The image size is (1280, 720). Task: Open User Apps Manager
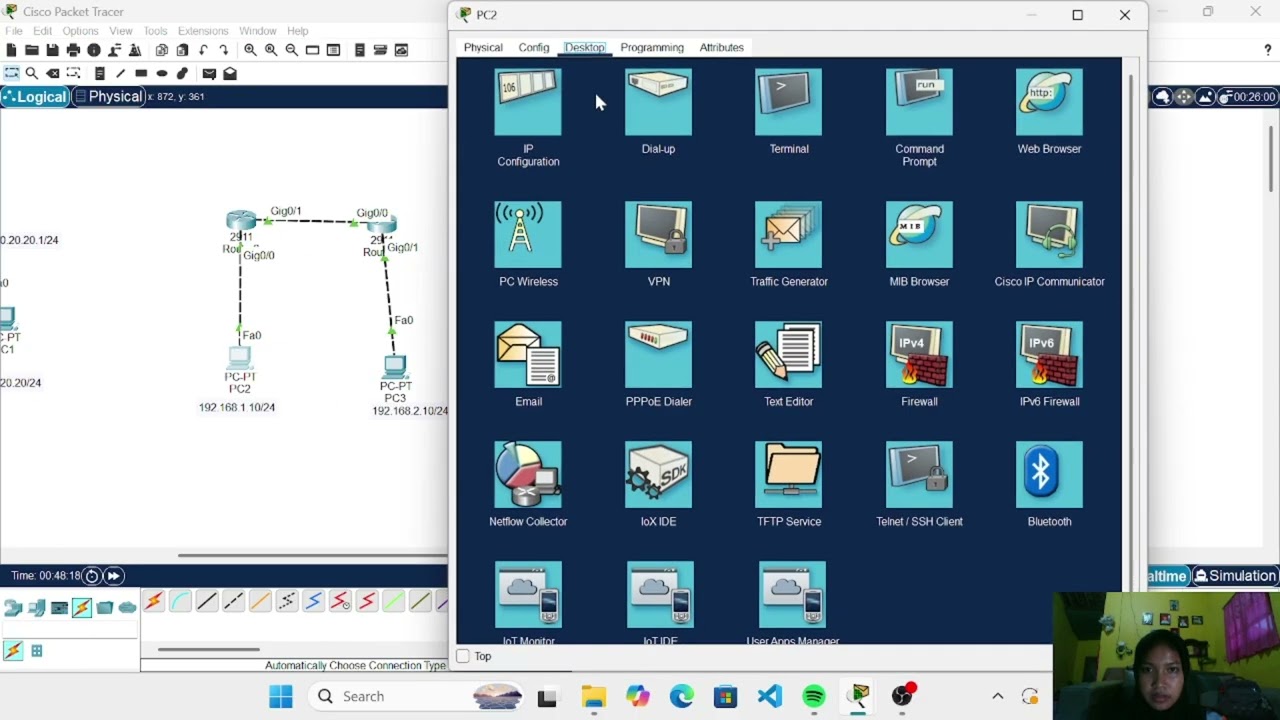pyautogui.click(x=792, y=595)
